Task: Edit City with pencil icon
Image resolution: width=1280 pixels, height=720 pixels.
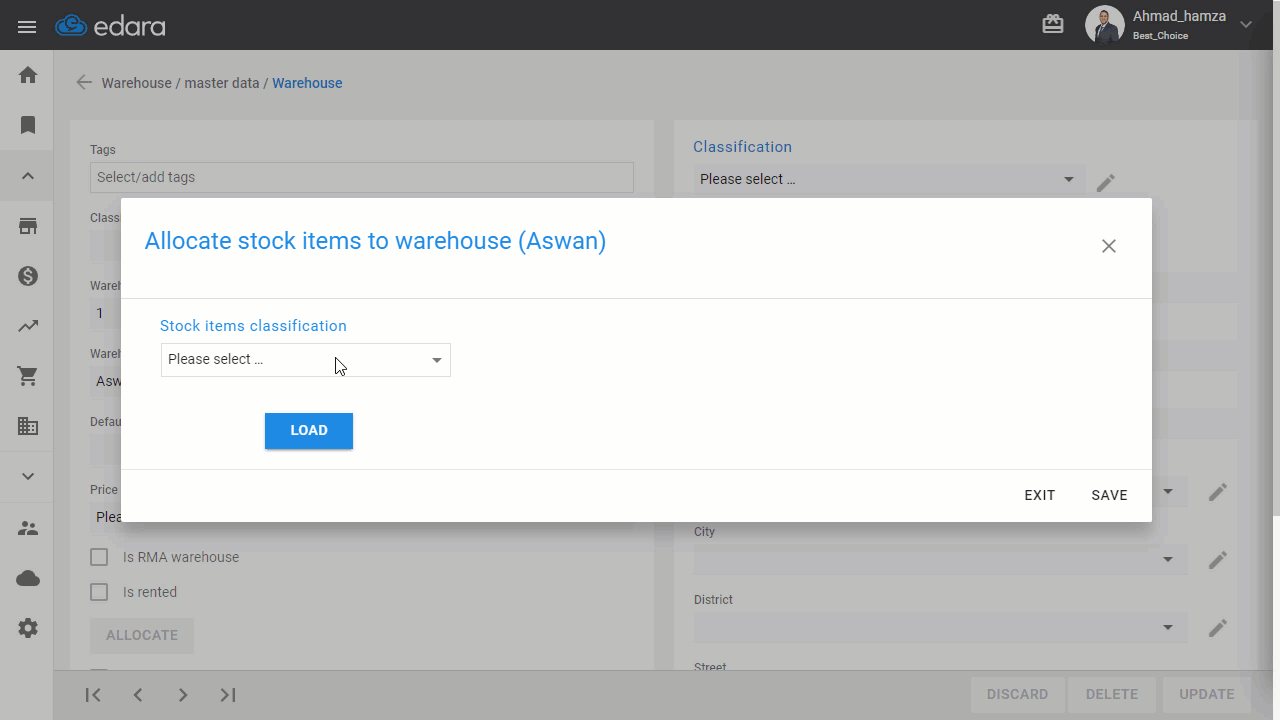Action: click(1217, 560)
